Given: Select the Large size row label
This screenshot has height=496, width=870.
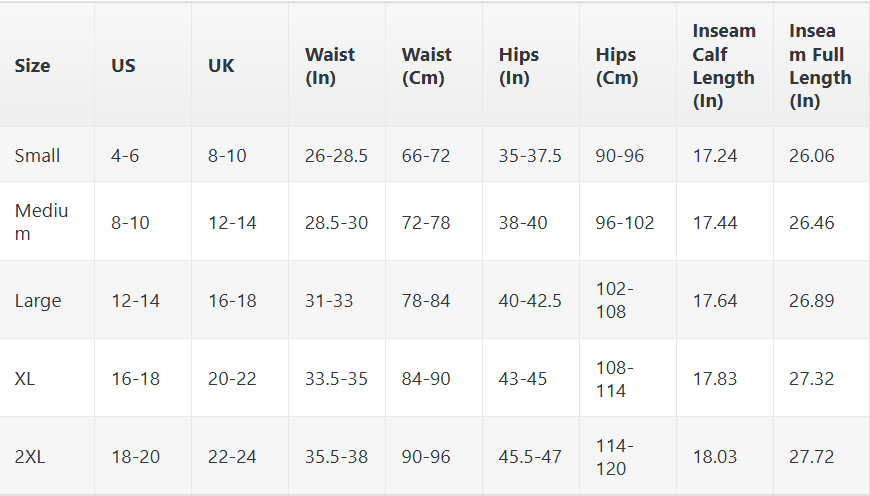Looking at the screenshot, I should (x=37, y=301).
